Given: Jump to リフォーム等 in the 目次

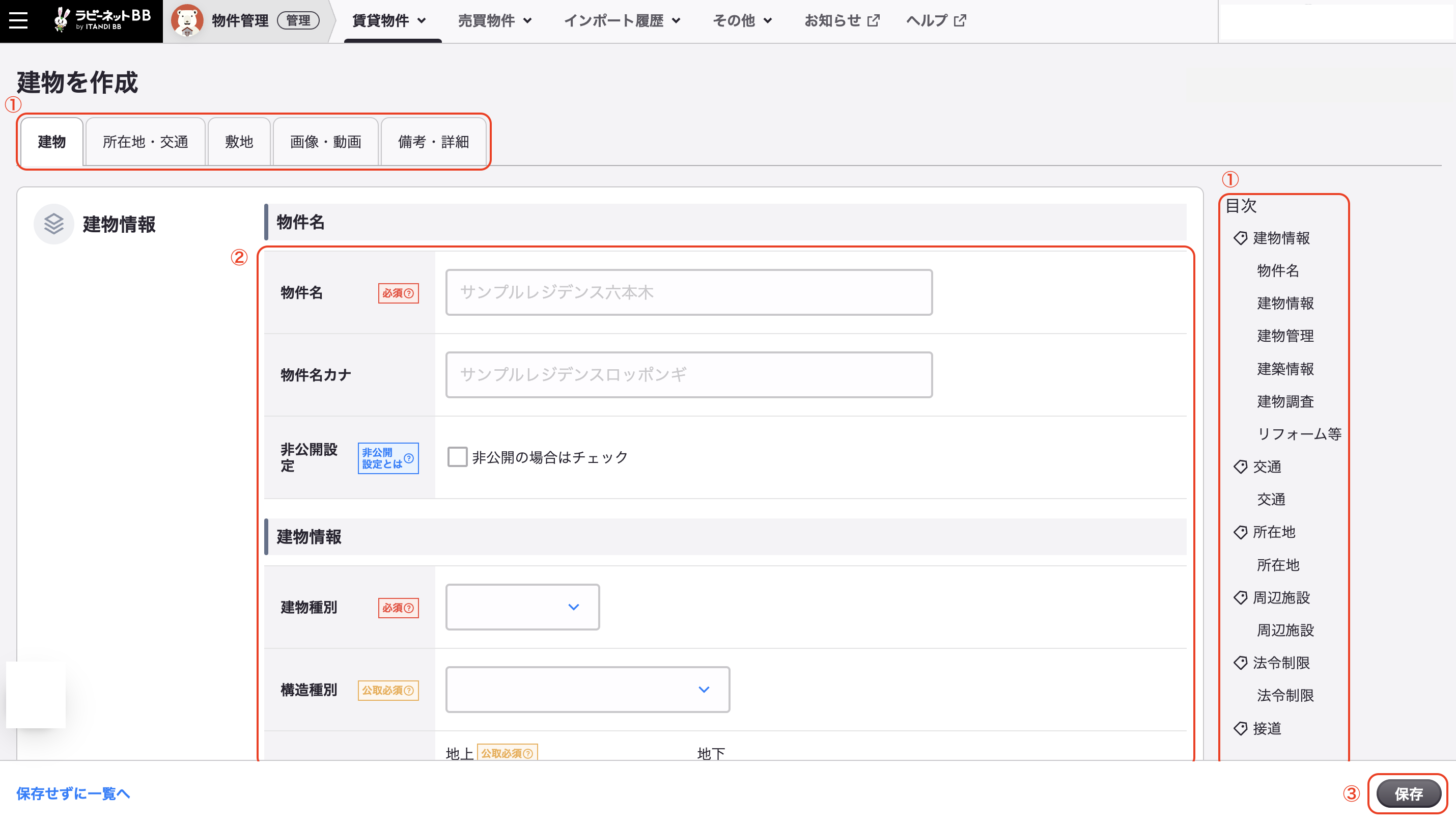Looking at the screenshot, I should (x=1299, y=434).
